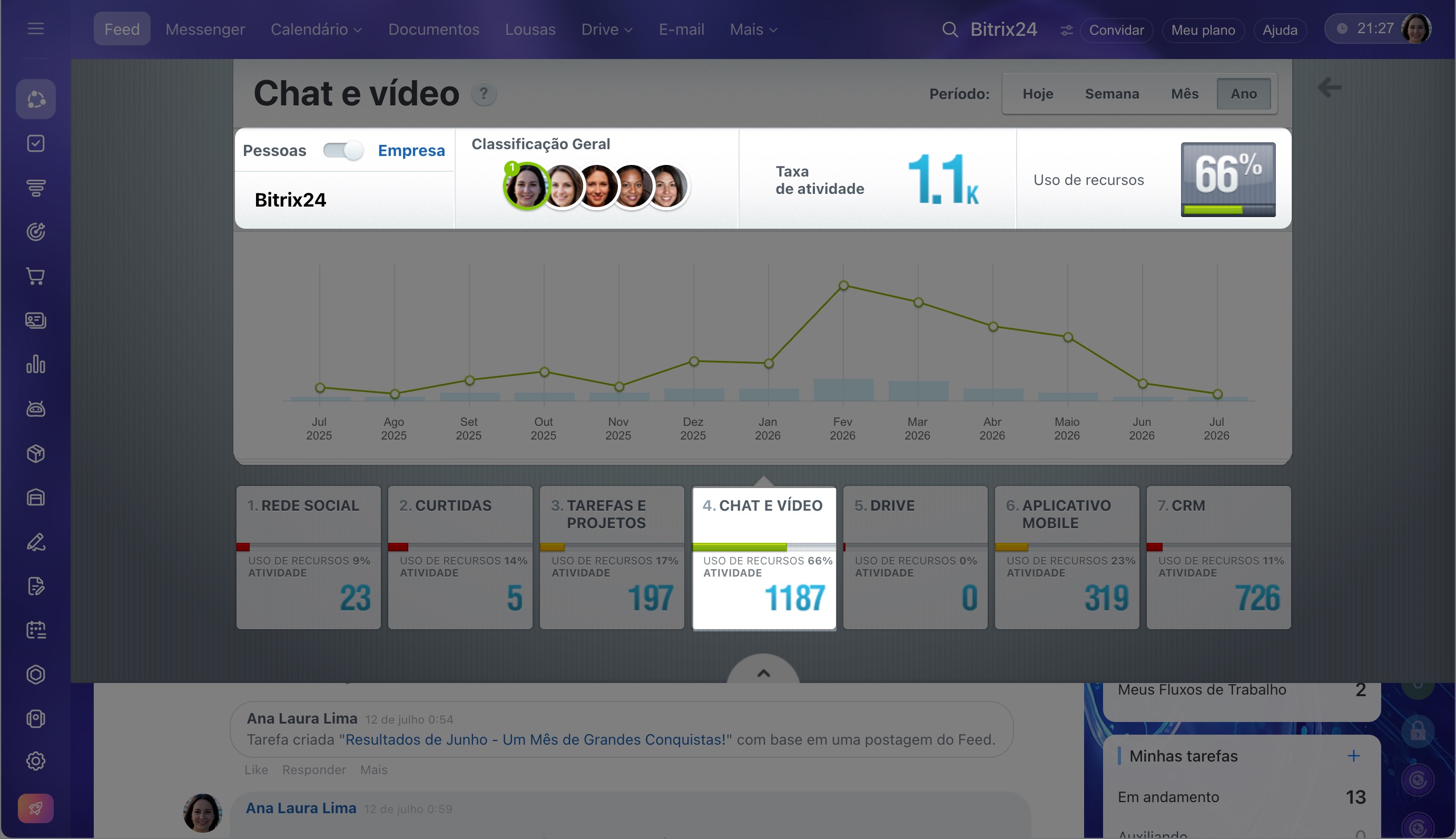
Task: Open the sidebar icon above the gear
Action: (36, 718)
